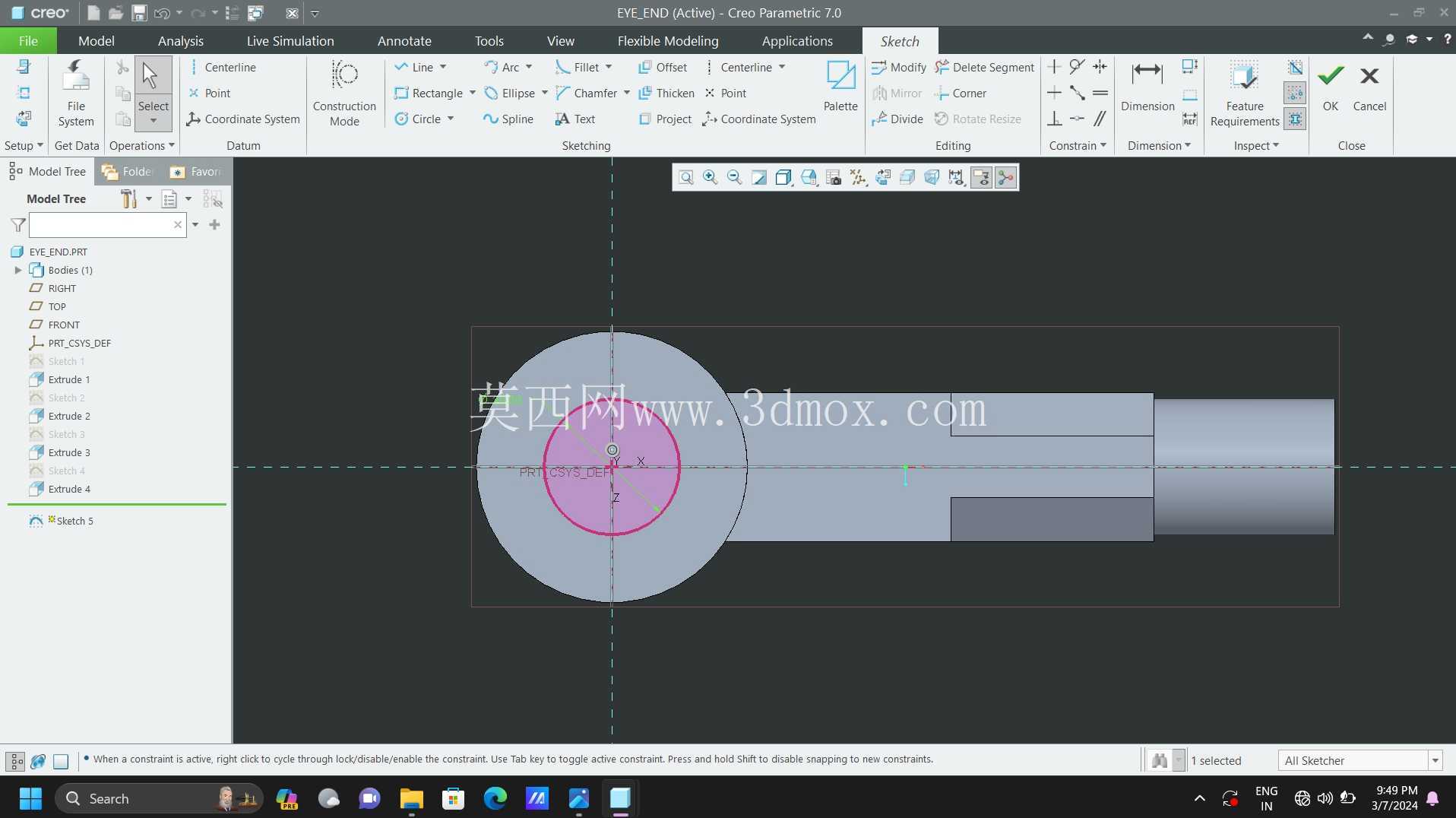The width and height of the screenshot is (1456, 818).
Task: Select the Horizontal constraint icon
Action: pos(1054,93)
